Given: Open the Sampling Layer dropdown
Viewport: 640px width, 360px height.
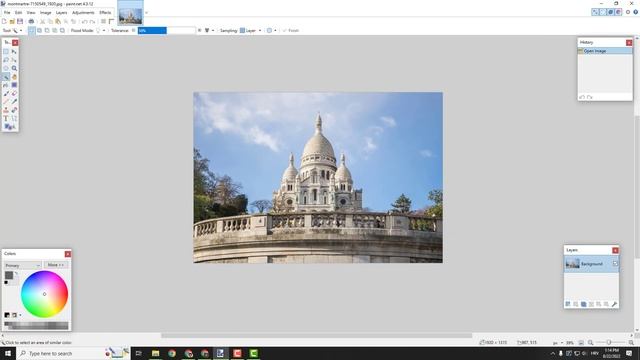Looking at the screenshot, I should coord(251,31).
